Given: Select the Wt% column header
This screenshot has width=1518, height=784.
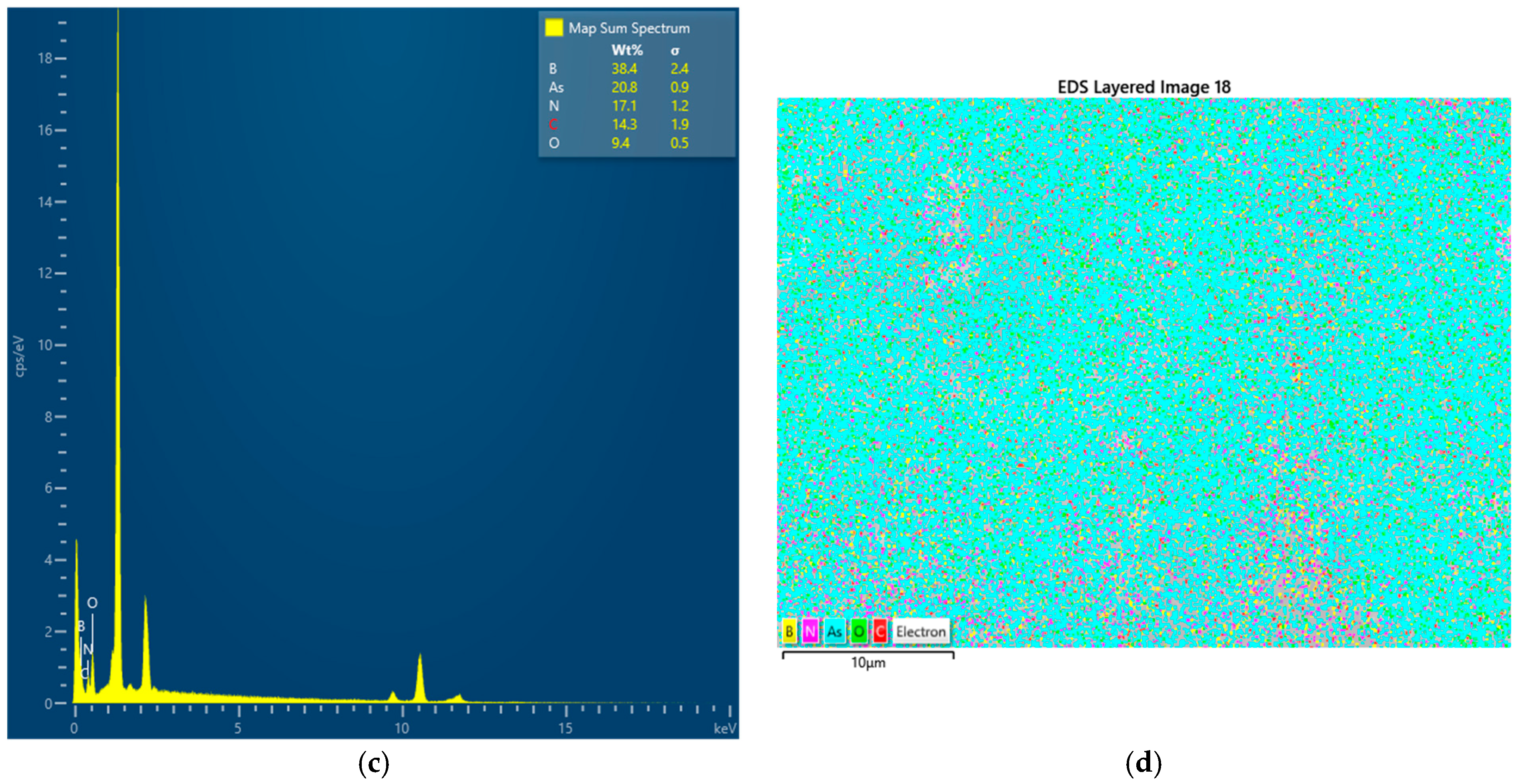Looking at the screenshot, I should coord(626,50).
